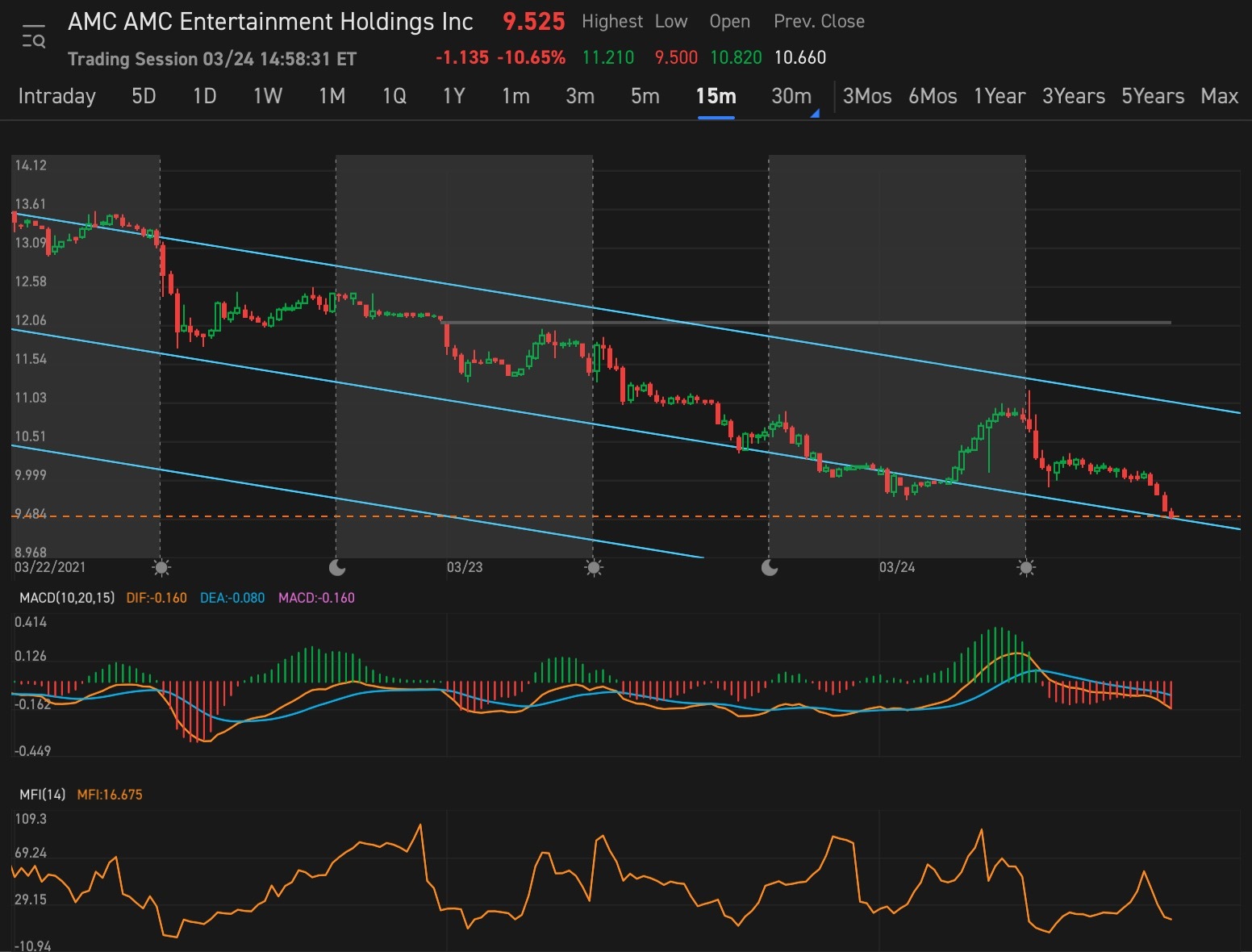This screenshot has height=952, width=1252.
Task: Switch chart to 1M interval
Action: coord(332,96)
